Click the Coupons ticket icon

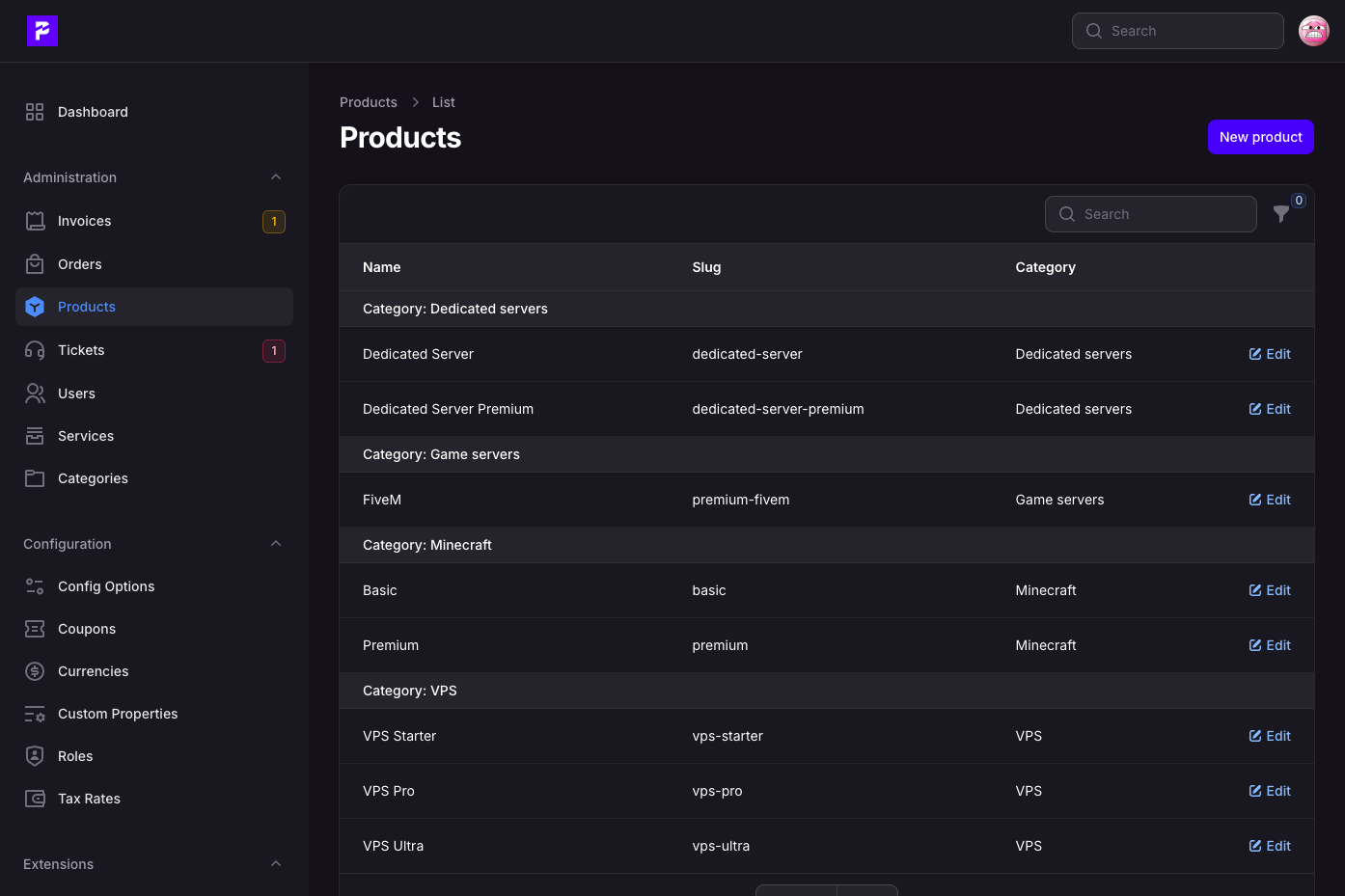[35, 629]
